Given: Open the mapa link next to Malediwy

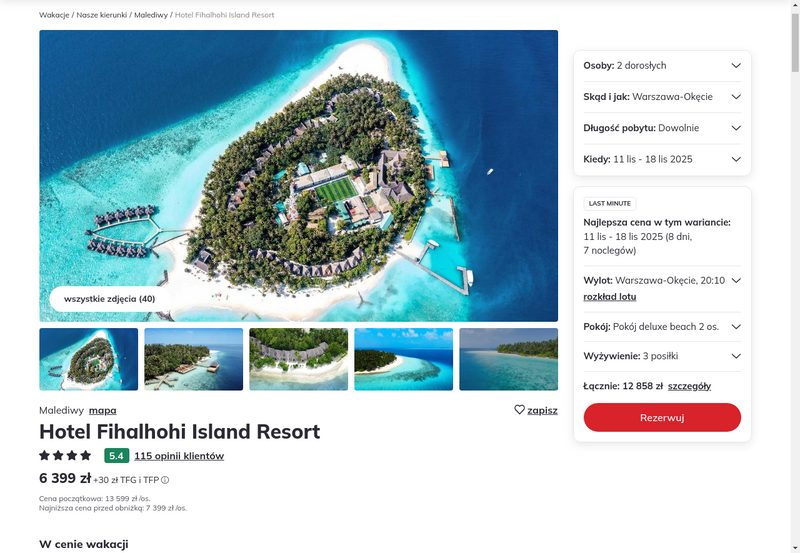Looking at the screenshot, I should pos(103,410).
